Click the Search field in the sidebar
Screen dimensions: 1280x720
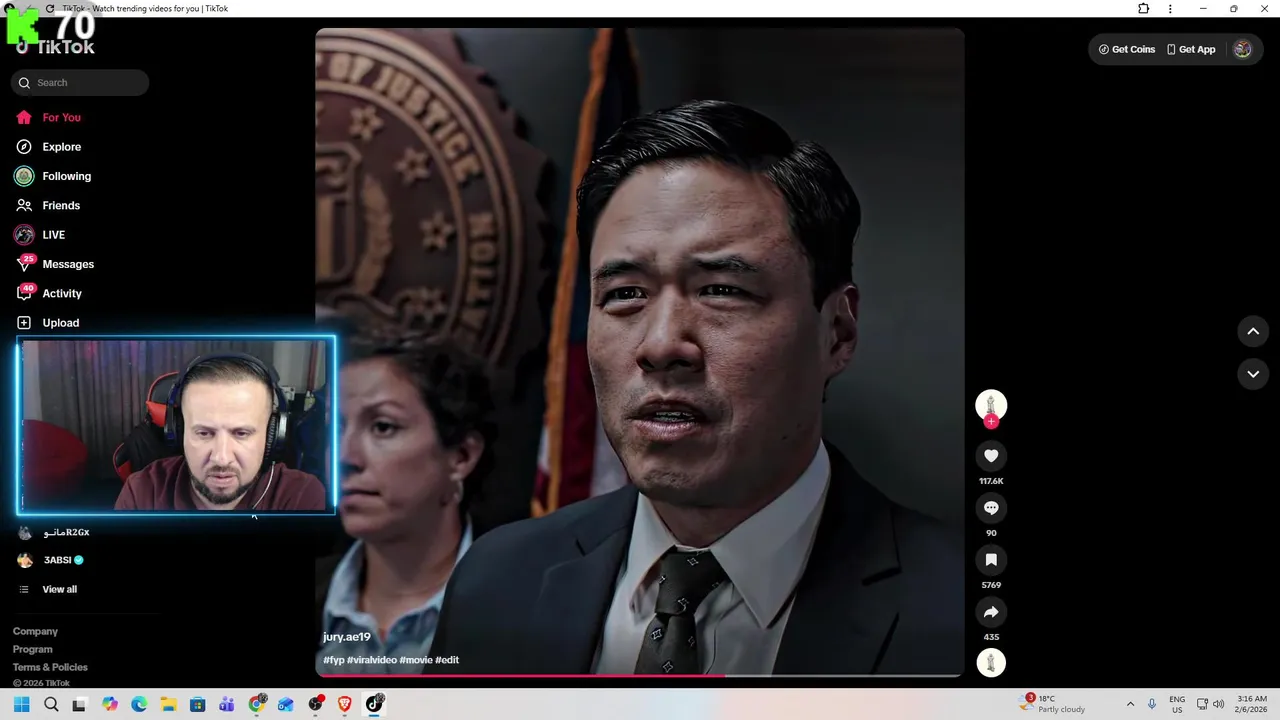click(x=80, y=83)
